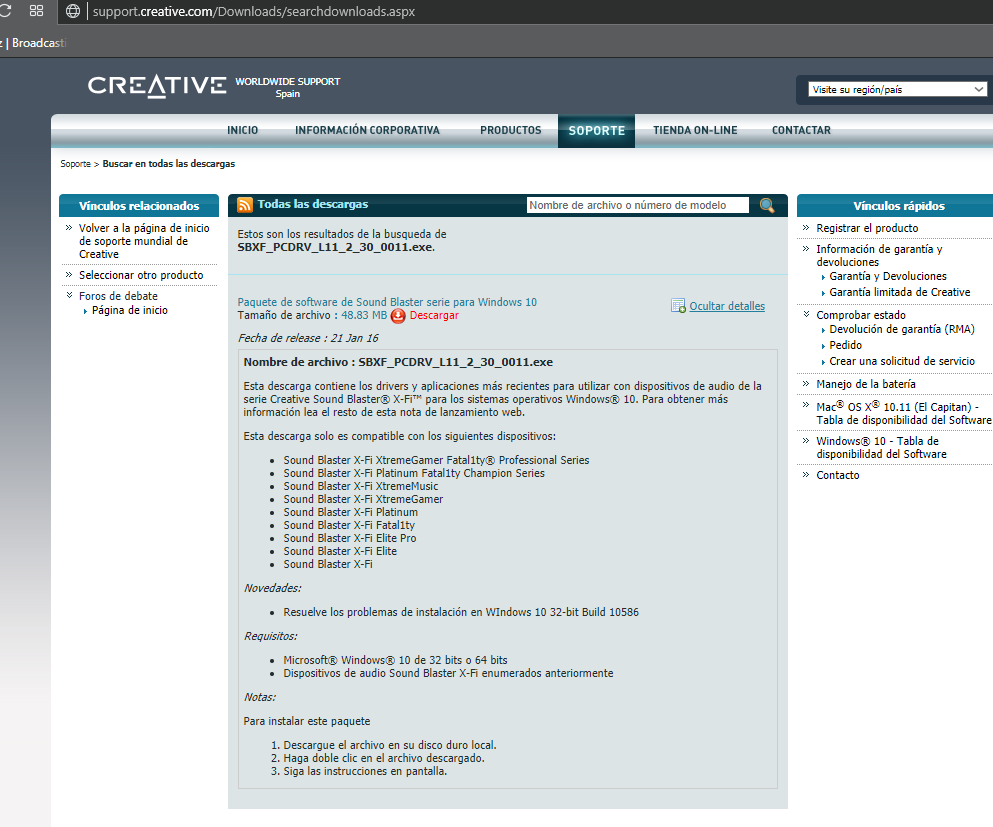Click Registrar el producto link
The height and width of the screenshot is (827, 993).
click(x=867, y=228)
